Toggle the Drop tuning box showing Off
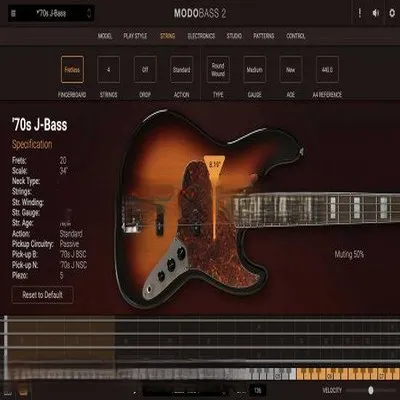The height and width of the screenshot is (400, 400). pos(145,70)
